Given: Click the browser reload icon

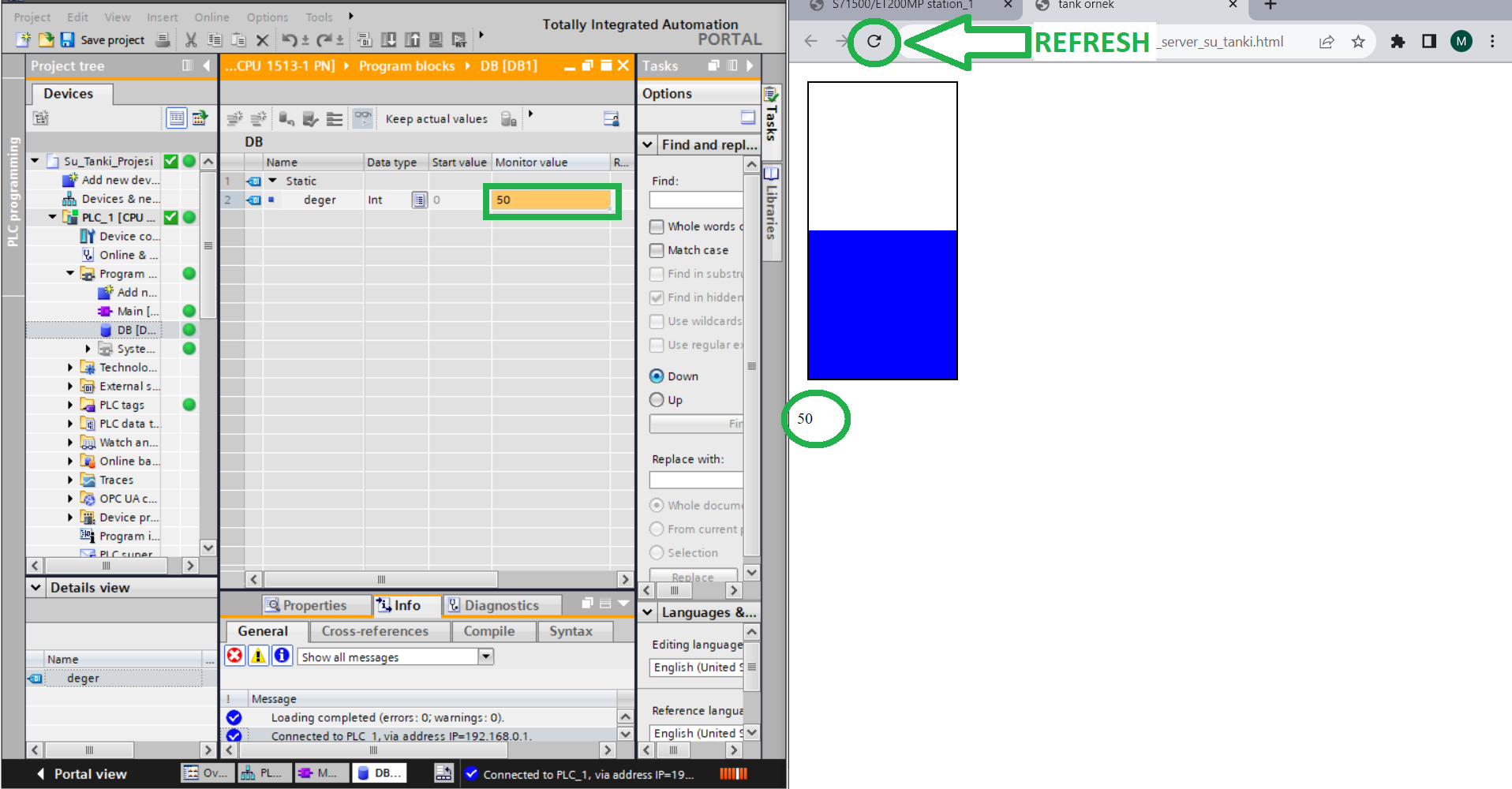Looking at the screenshot, I should (x=874, y=41).
